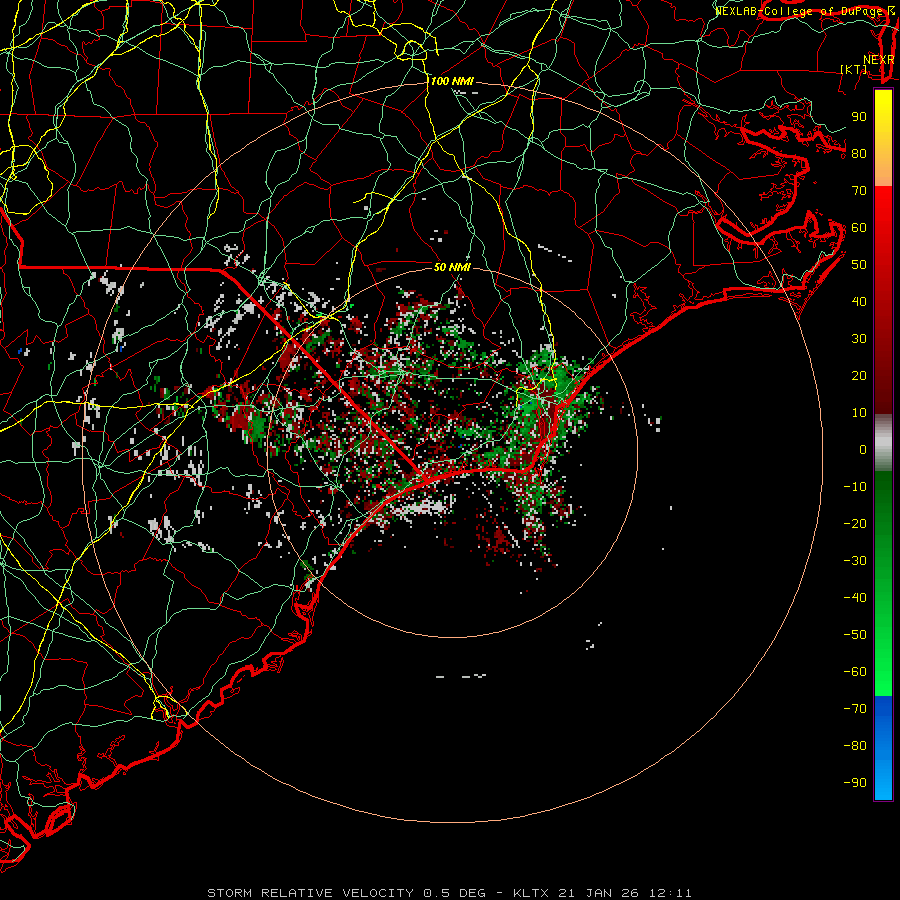The width and height of the screenshot is (900, 900).
Task: Select the 80 value on the velocity scale
Action: [859, 153]
